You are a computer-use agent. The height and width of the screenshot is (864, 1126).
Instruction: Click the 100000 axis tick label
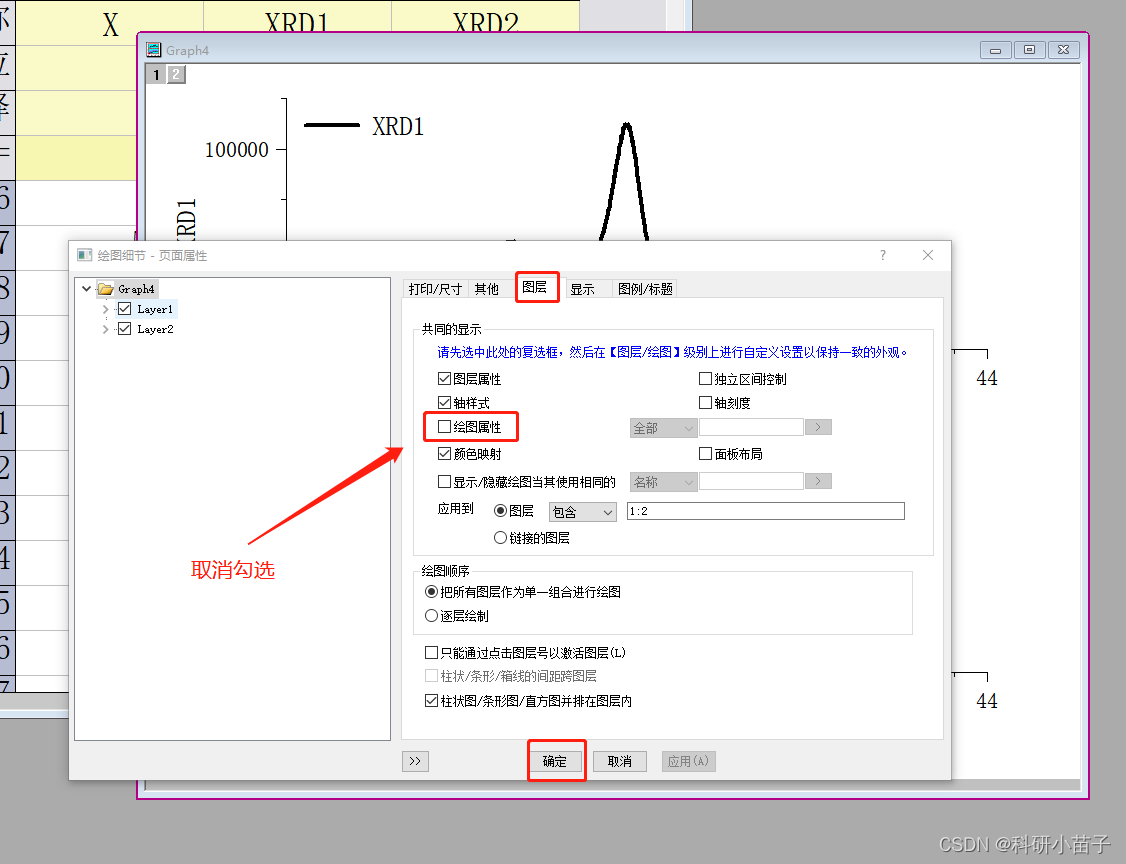point(237,150)
